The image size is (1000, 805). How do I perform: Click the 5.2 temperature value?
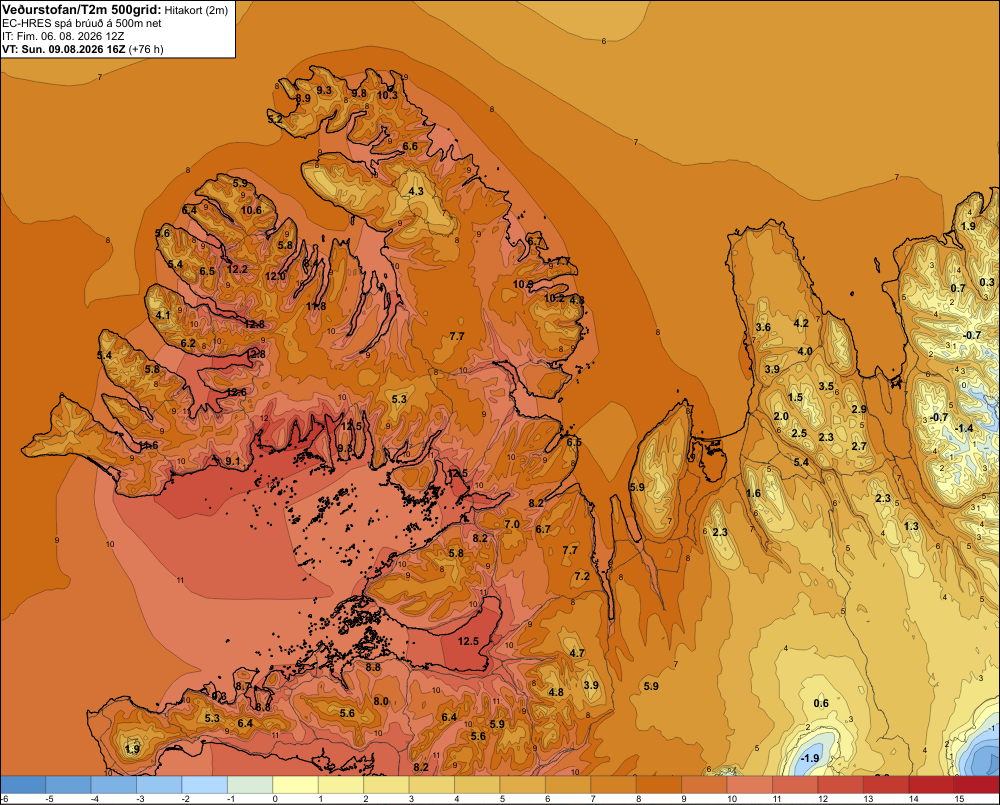tap(275, 119)
